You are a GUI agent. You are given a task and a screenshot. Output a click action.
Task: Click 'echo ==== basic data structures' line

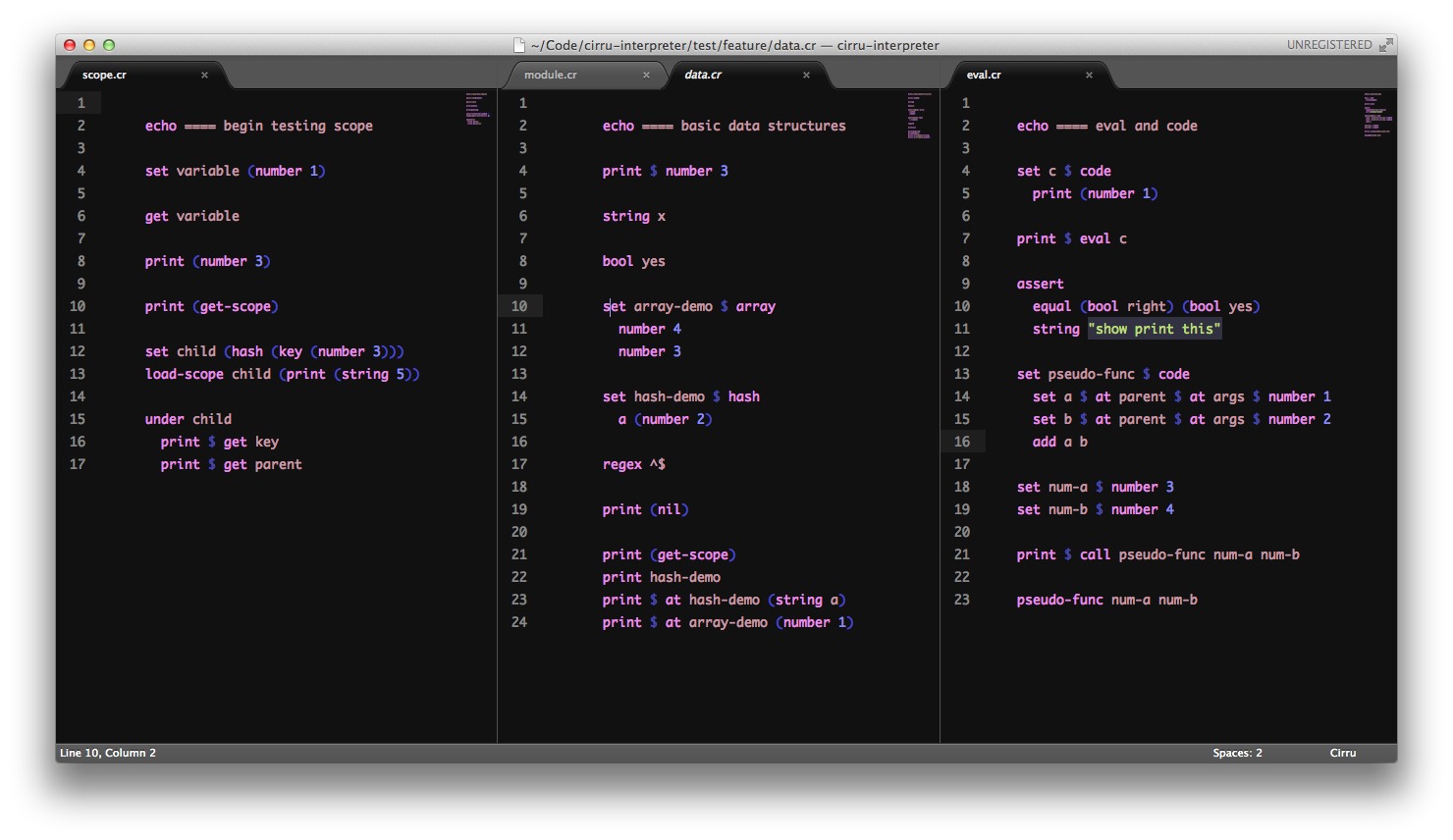[x=725, y=126]
